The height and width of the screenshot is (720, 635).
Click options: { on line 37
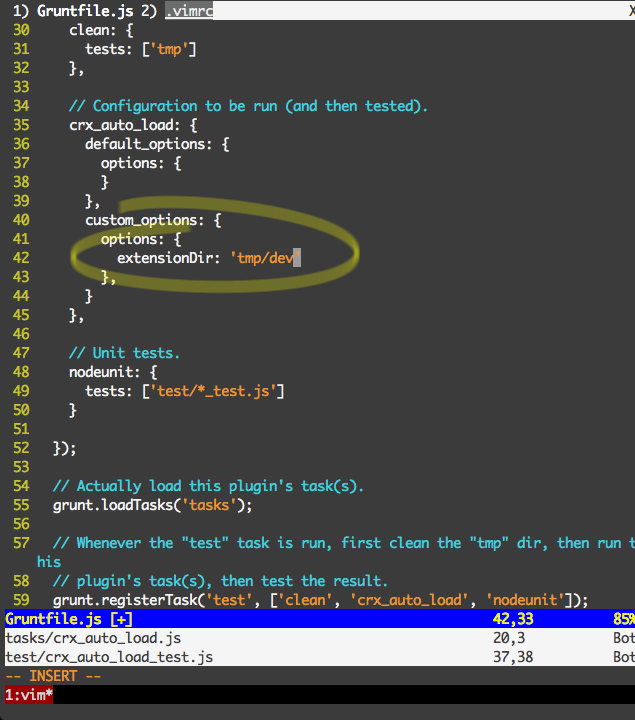(x=141, y=163)
